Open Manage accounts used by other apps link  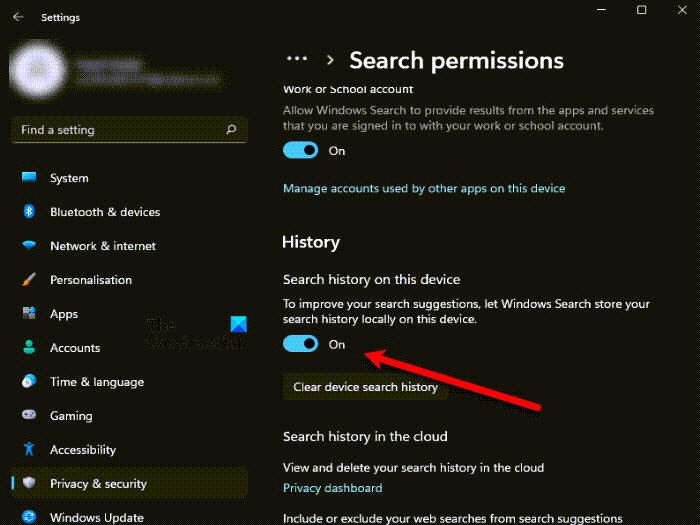424,188
